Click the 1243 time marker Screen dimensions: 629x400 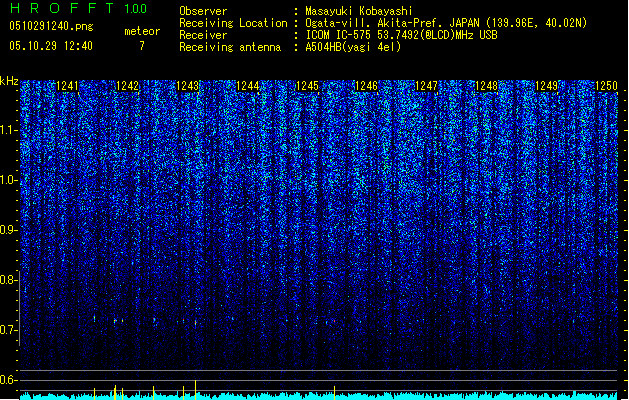pos(187,86)
